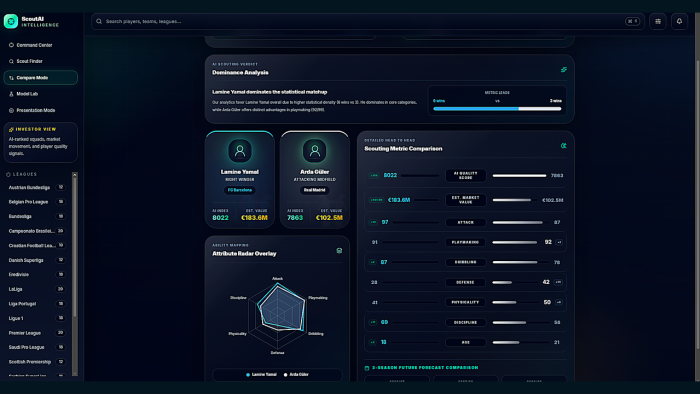Image resolution: width=700 pixels, height=394 pixels.
Task: Click the Dominance Analysis sparkle icon
Action: (564, 70)
